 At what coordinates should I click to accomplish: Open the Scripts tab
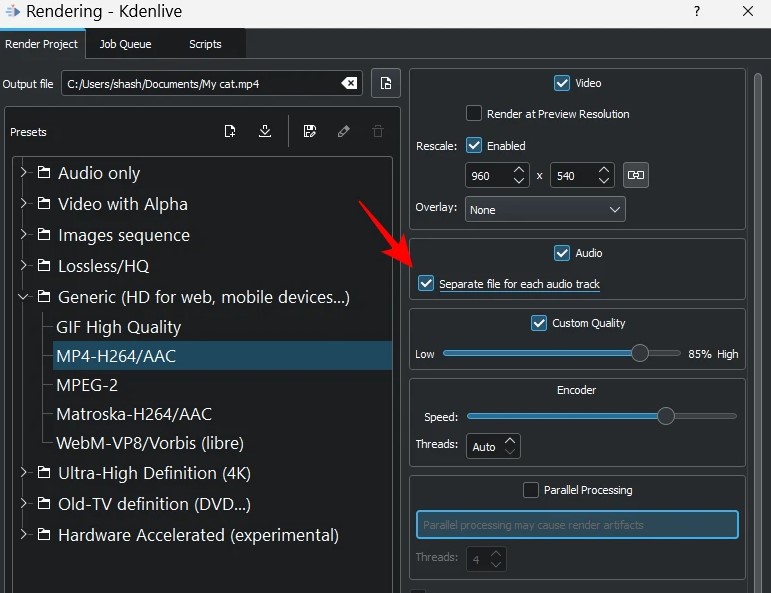coord(205,44)
